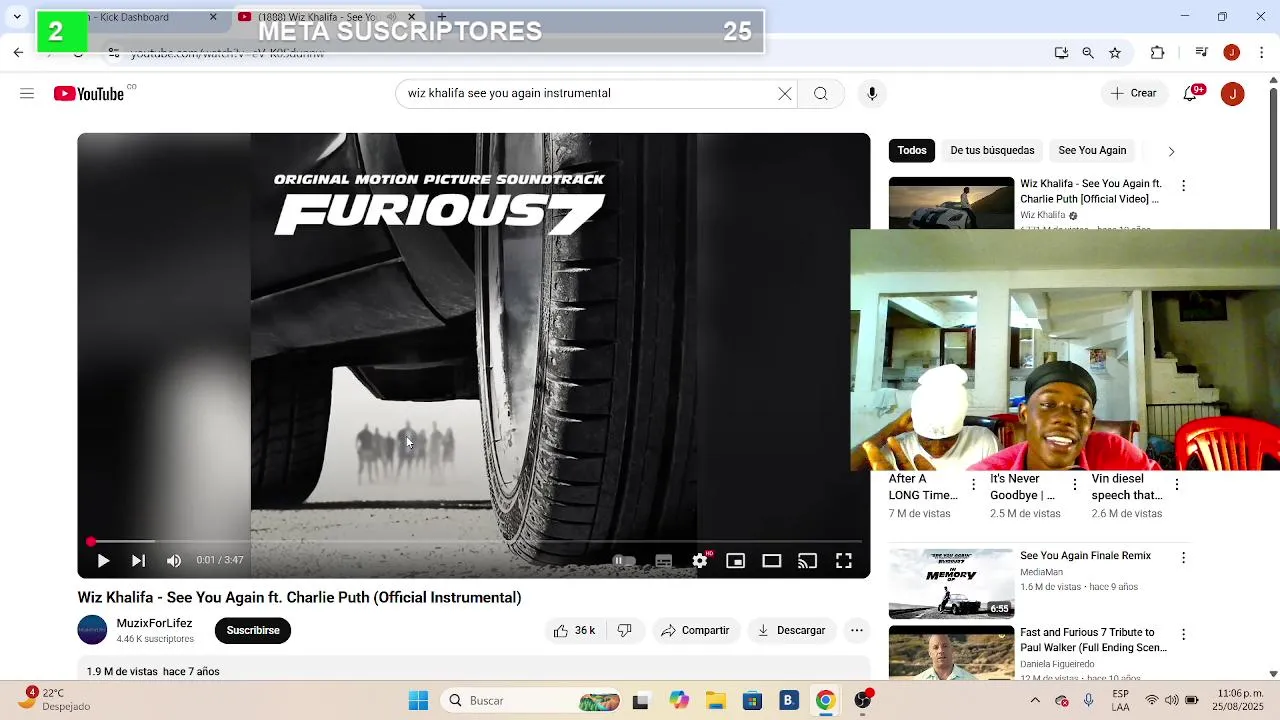Screen dimensions: 1280x720
Task: Go back with browser back arrow
Action: (19, 53)
